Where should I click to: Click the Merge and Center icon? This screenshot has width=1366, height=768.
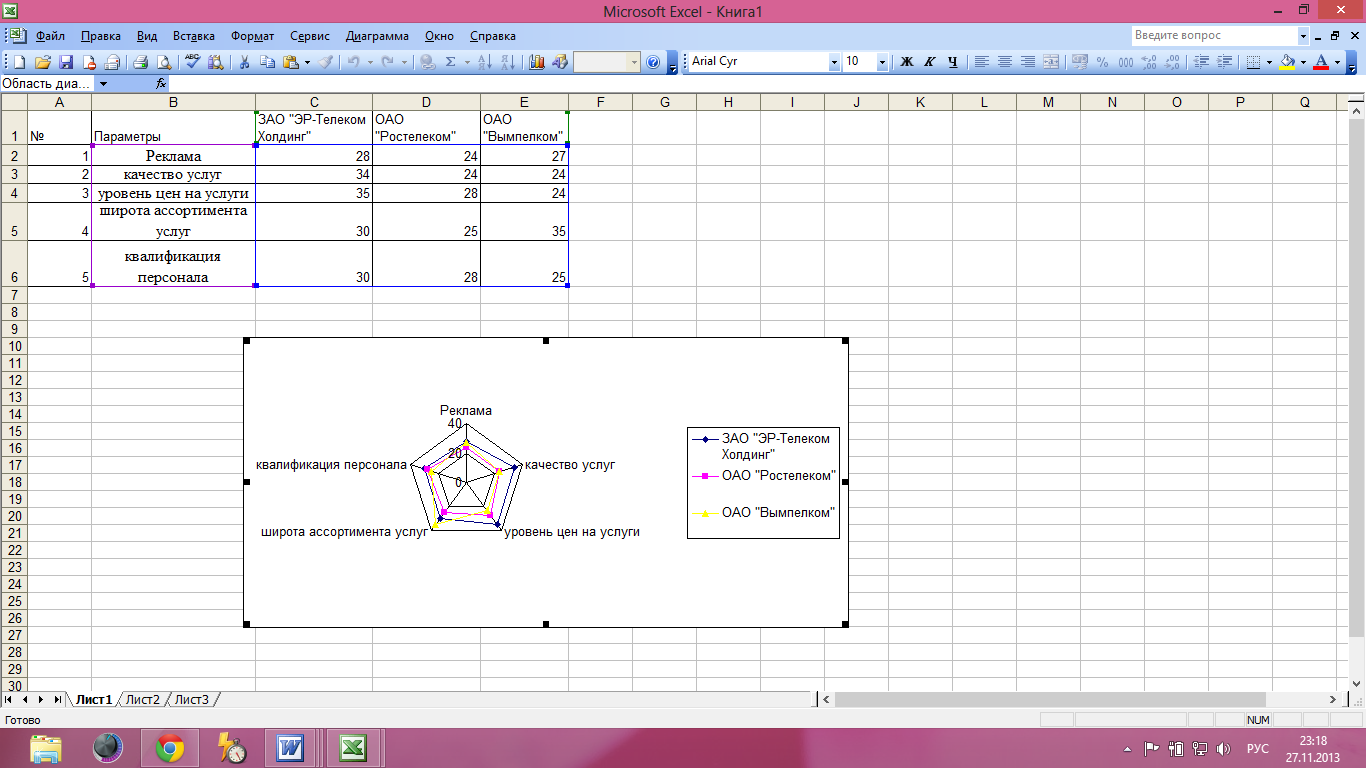1051,62
